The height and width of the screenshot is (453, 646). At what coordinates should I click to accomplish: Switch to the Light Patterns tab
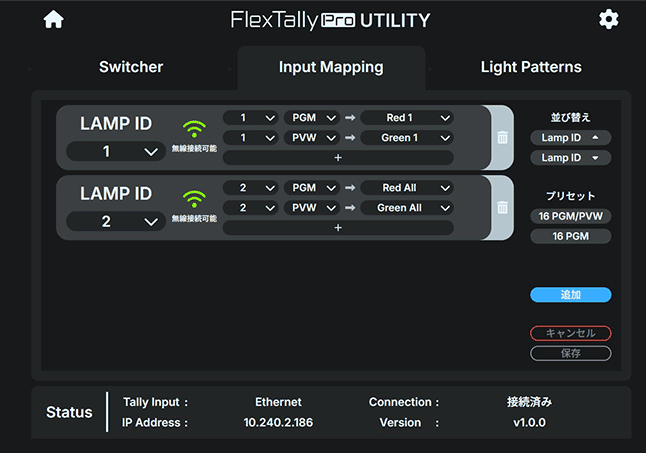[x=531, y=68]
